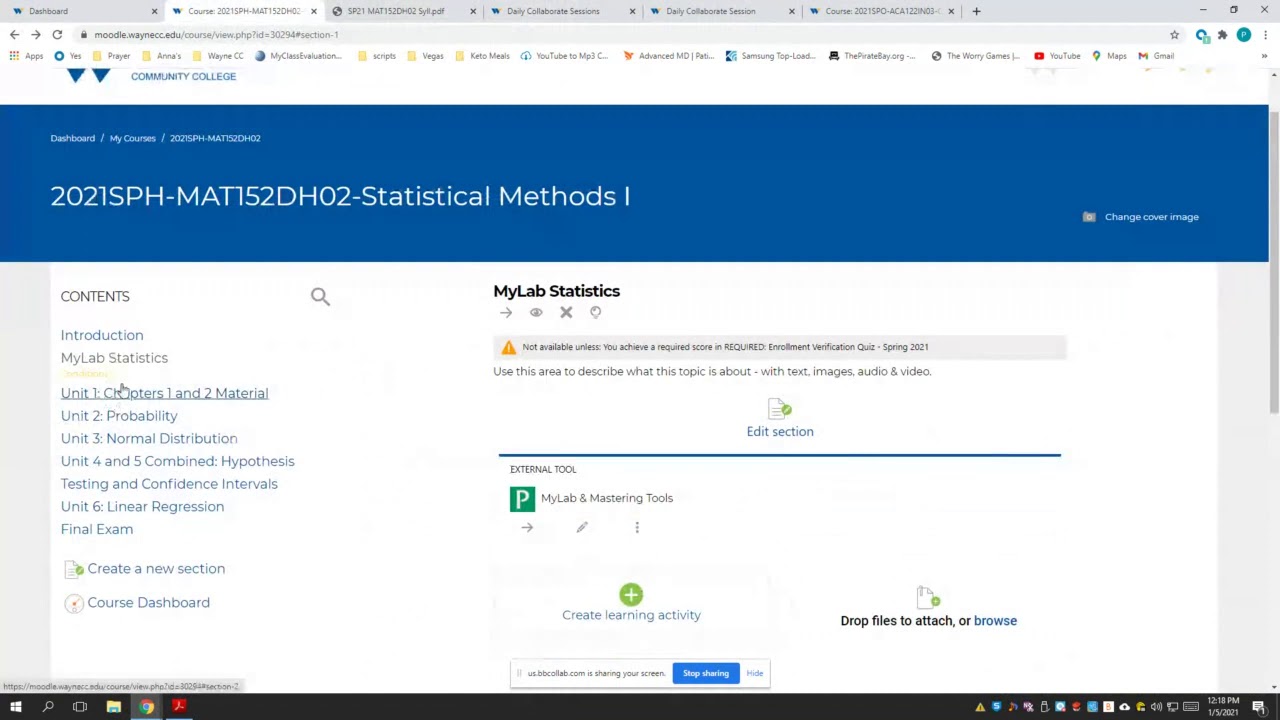The width and height of the screenshot is (1280, 720).
Task: Click My Courses breadcrumb link
Action: (132, 138)
